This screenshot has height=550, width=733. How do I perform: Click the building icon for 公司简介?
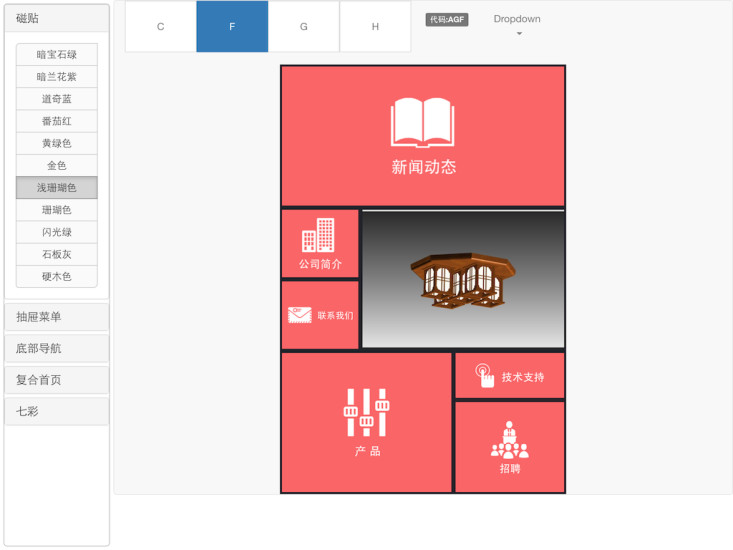[318, 235]
